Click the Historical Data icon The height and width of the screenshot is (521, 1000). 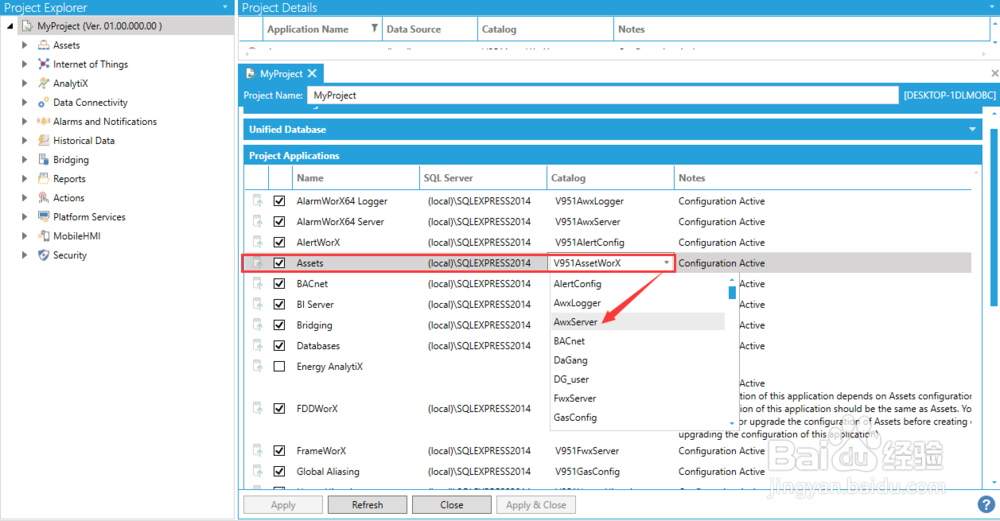(43, 140)
